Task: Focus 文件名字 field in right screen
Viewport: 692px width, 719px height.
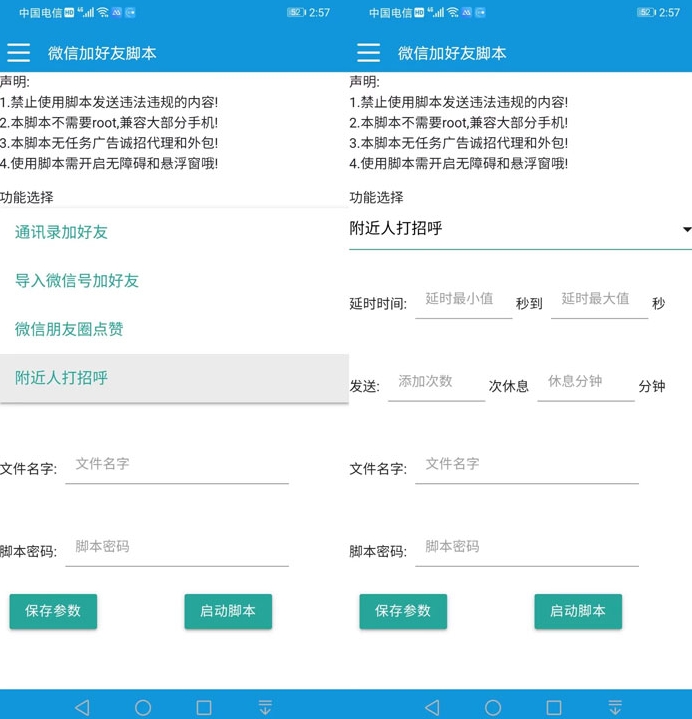Action: click(527, 466)
